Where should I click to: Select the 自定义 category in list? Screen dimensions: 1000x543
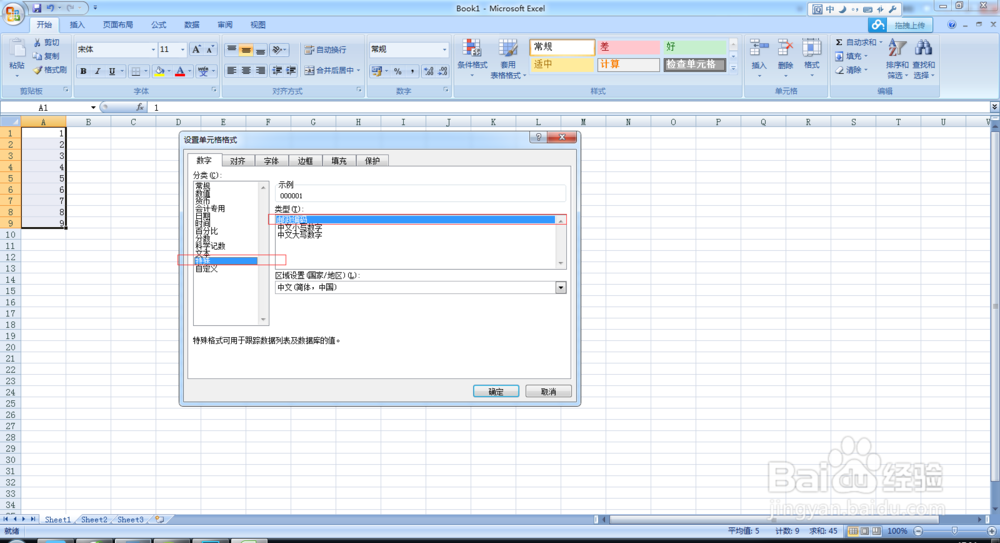click(207, 269)
